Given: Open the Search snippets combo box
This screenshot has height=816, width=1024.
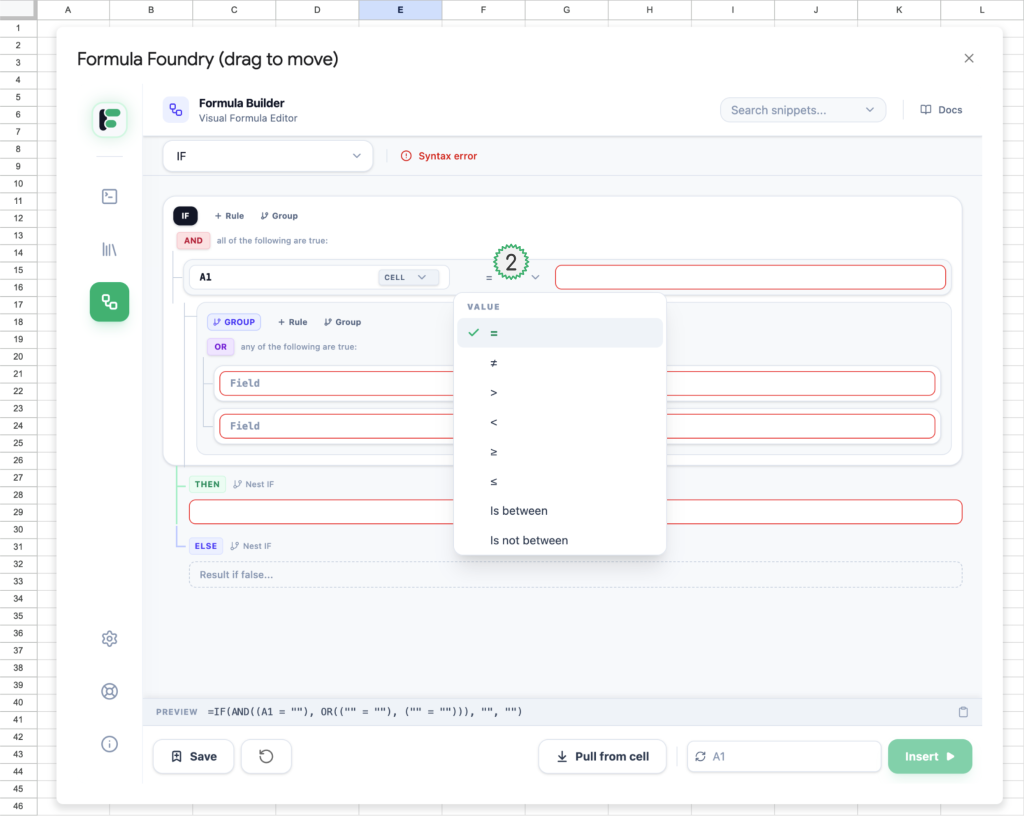Looking at the screenshot, I should pos(802,110).
